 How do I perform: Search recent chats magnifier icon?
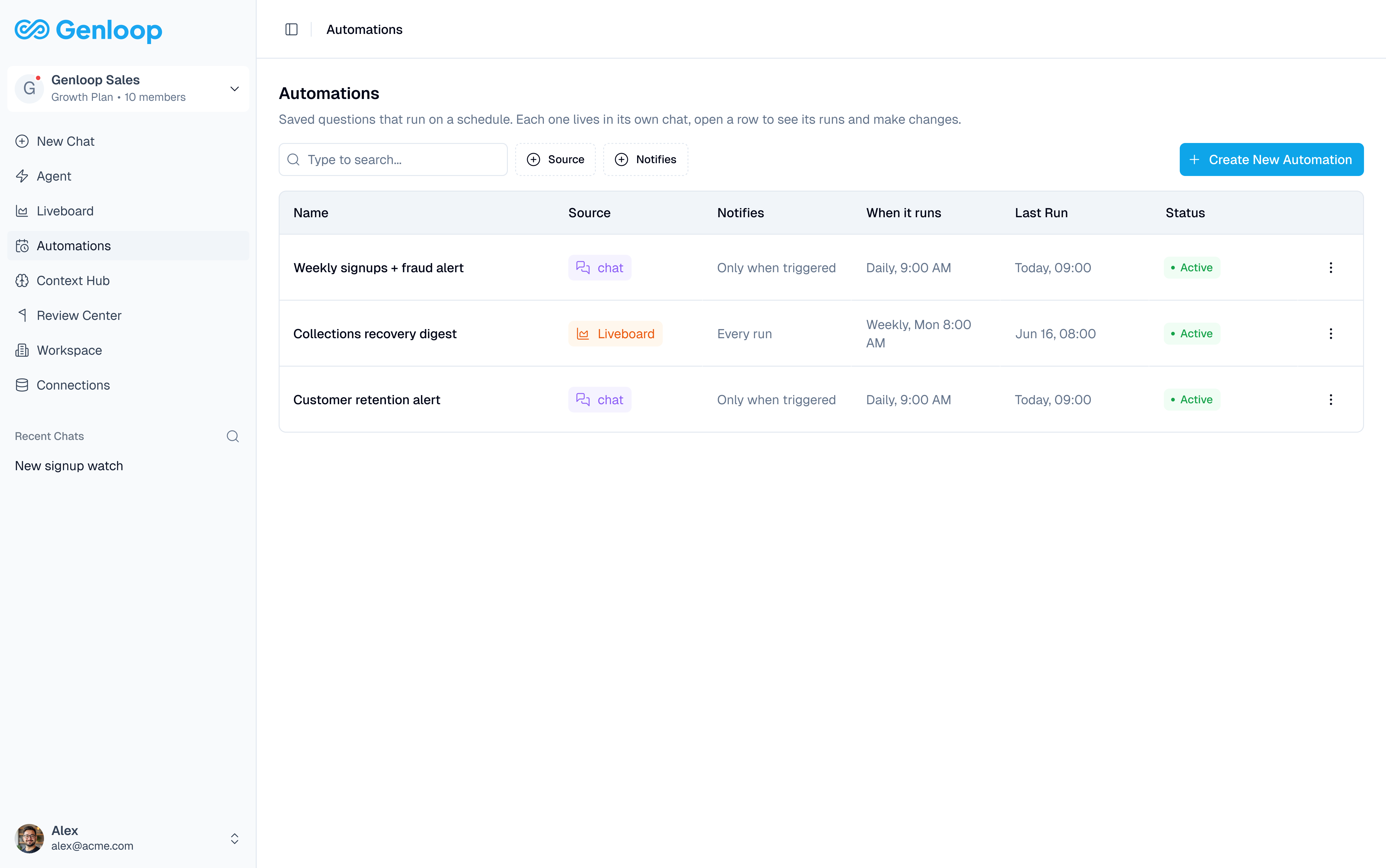coord(233,436)
